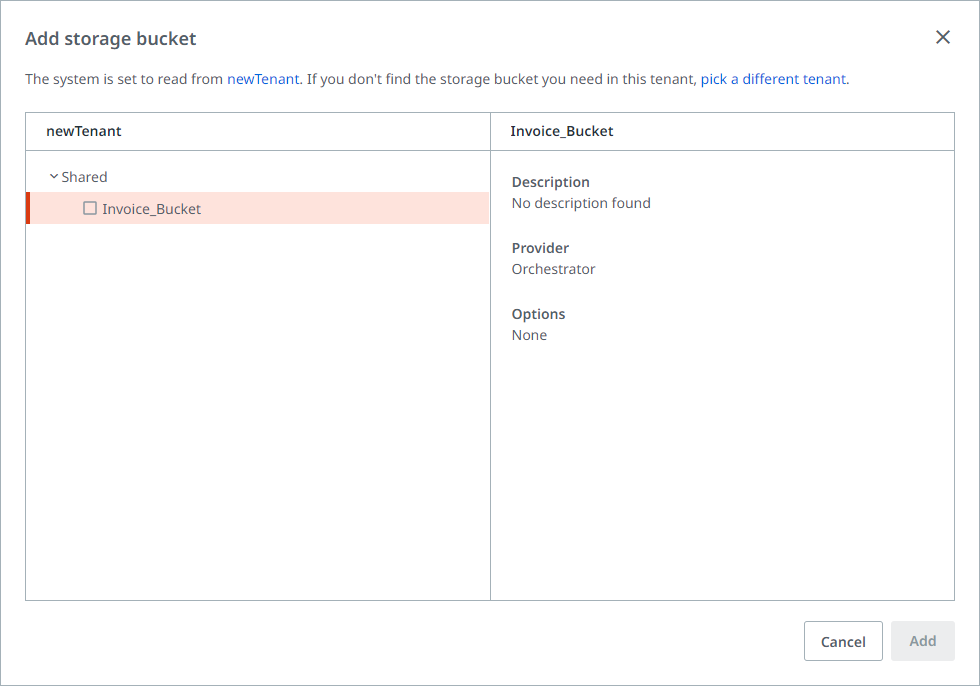This screenshot has width=980, height=686.
Task: Select the Invoice_Bucket details panel header
Action: pos(561,131)
